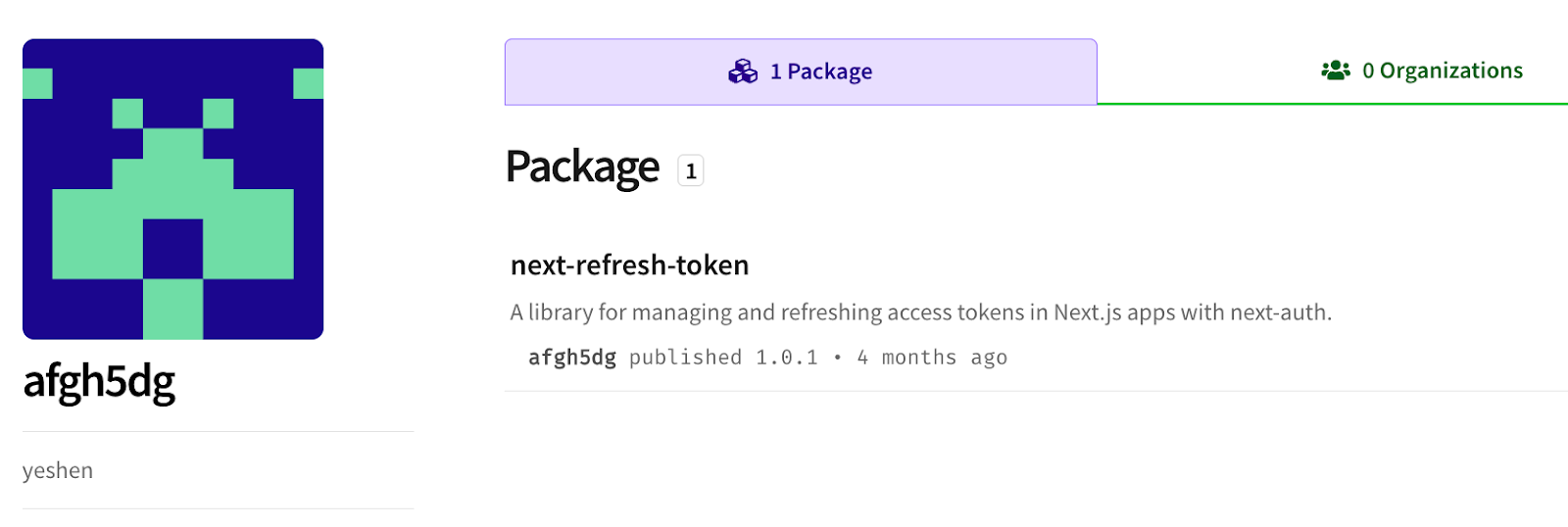Viewport: 1568px width, 527px height.
Task: Click the published 1.0.1 version text
Action: (x=723, y=358)
